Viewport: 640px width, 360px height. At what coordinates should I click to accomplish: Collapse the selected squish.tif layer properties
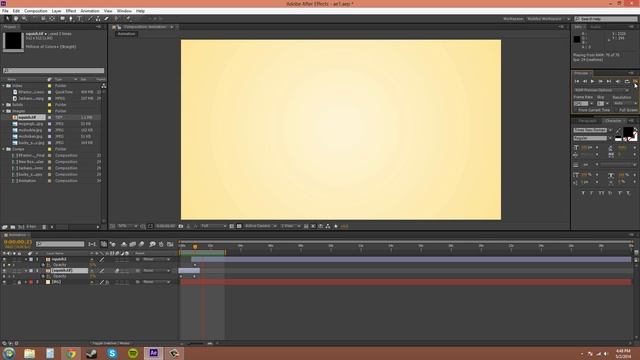tap(26, 271)
